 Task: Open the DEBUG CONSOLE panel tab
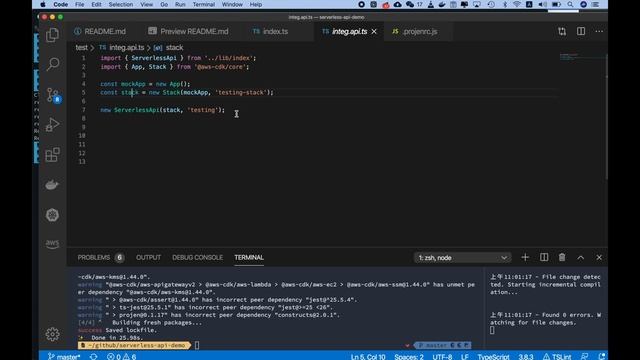coord(198,258)
